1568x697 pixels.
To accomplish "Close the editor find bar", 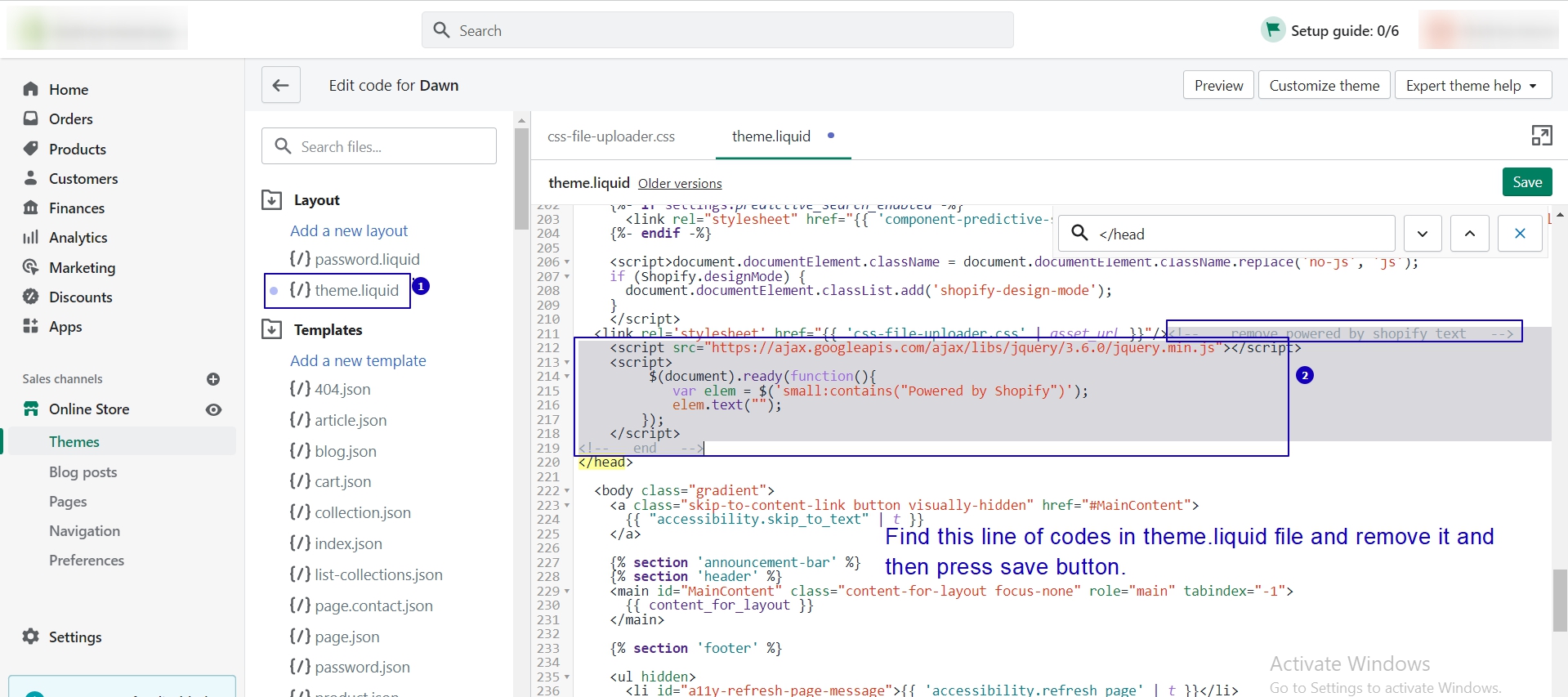I will coord(1520,234).
